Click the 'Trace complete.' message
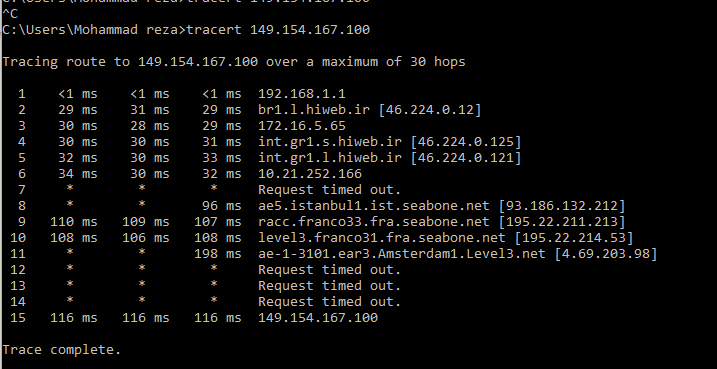This screenshot has height=369, width=717. [62, 350]
